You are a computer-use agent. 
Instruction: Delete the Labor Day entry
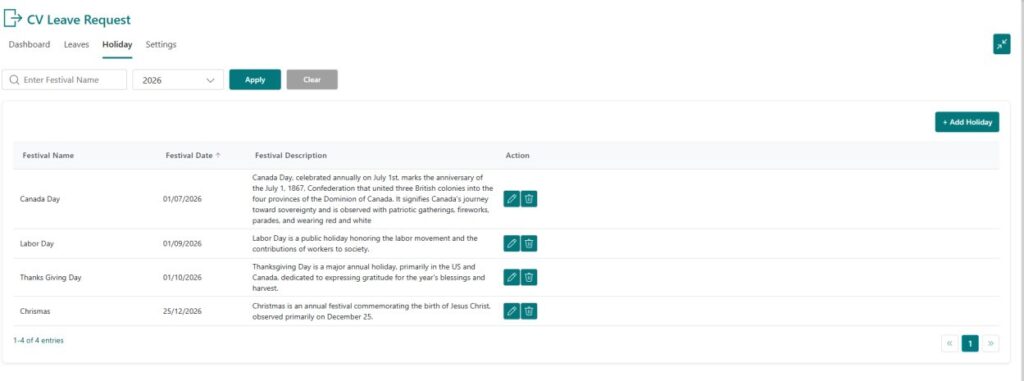tap(529, 243)
